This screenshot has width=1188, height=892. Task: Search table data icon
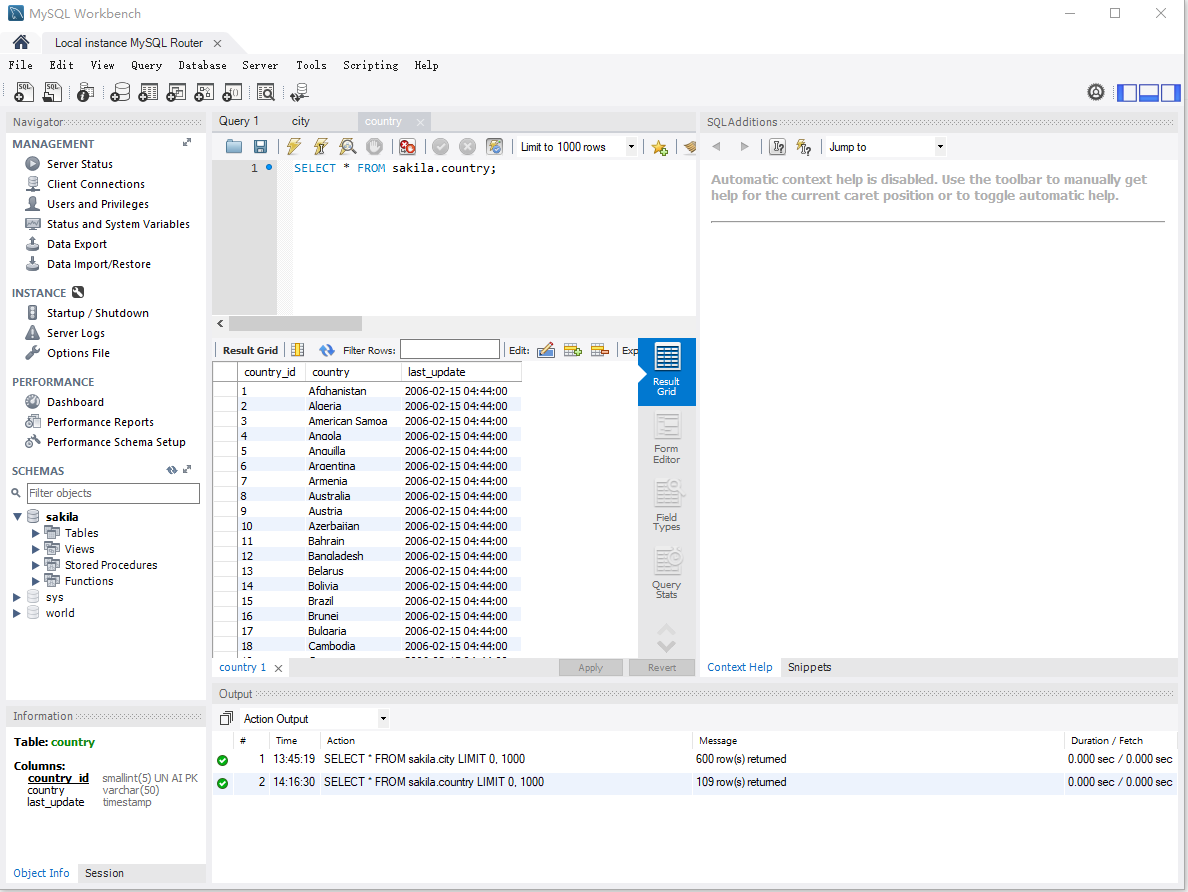(266, 92)
